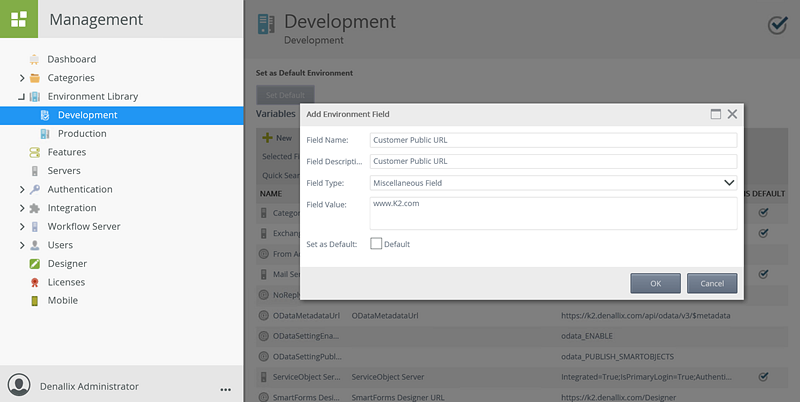800x402 pixels.
Task: Expand the Categories tree node
Action: (x=22, y=78)
